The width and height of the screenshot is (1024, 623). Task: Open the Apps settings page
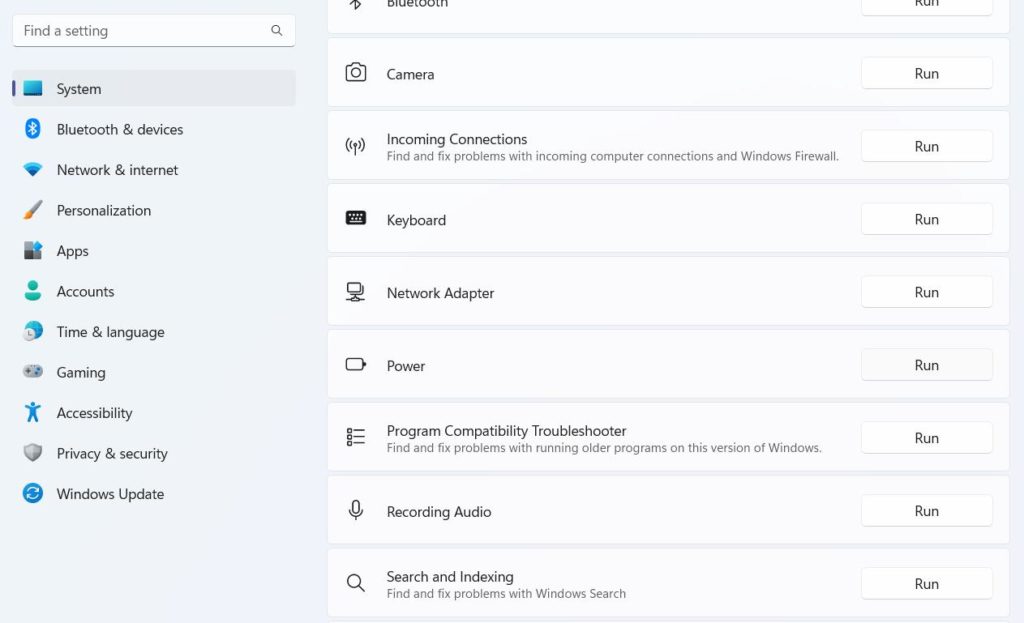pos(154,250)
